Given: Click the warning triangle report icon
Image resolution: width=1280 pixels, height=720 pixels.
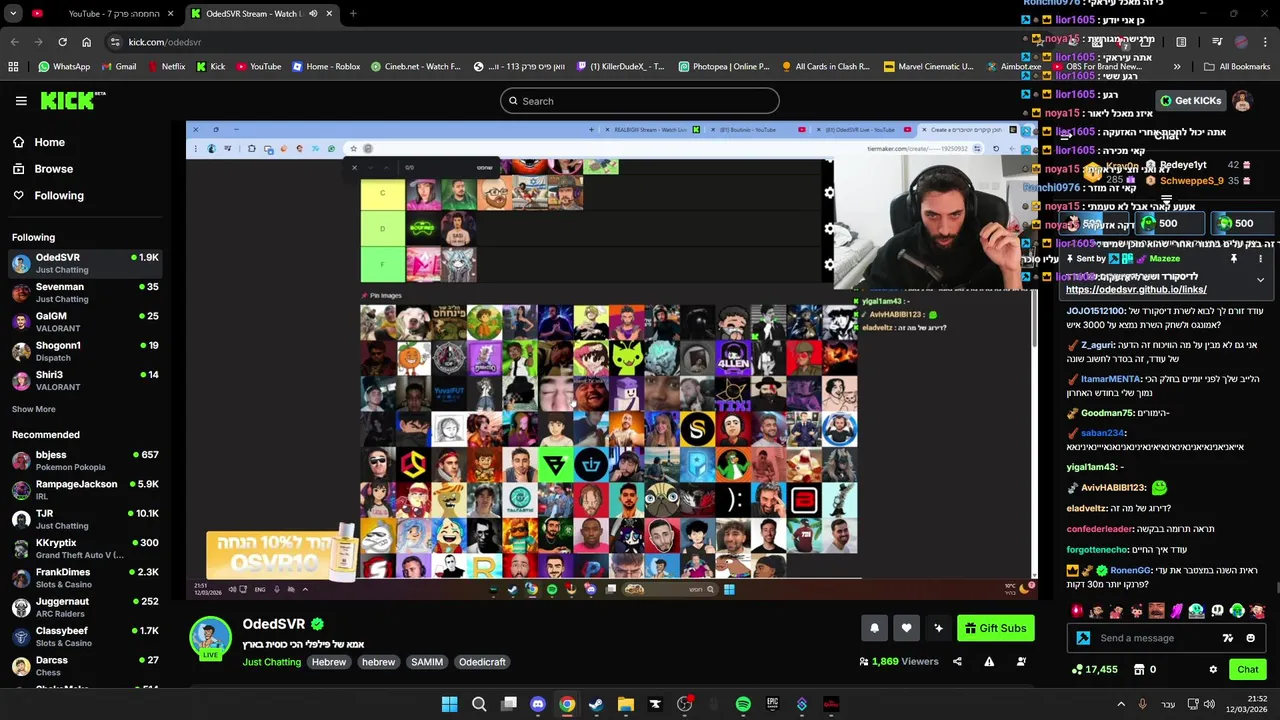Looking at the screenshot, I should 989,661.
